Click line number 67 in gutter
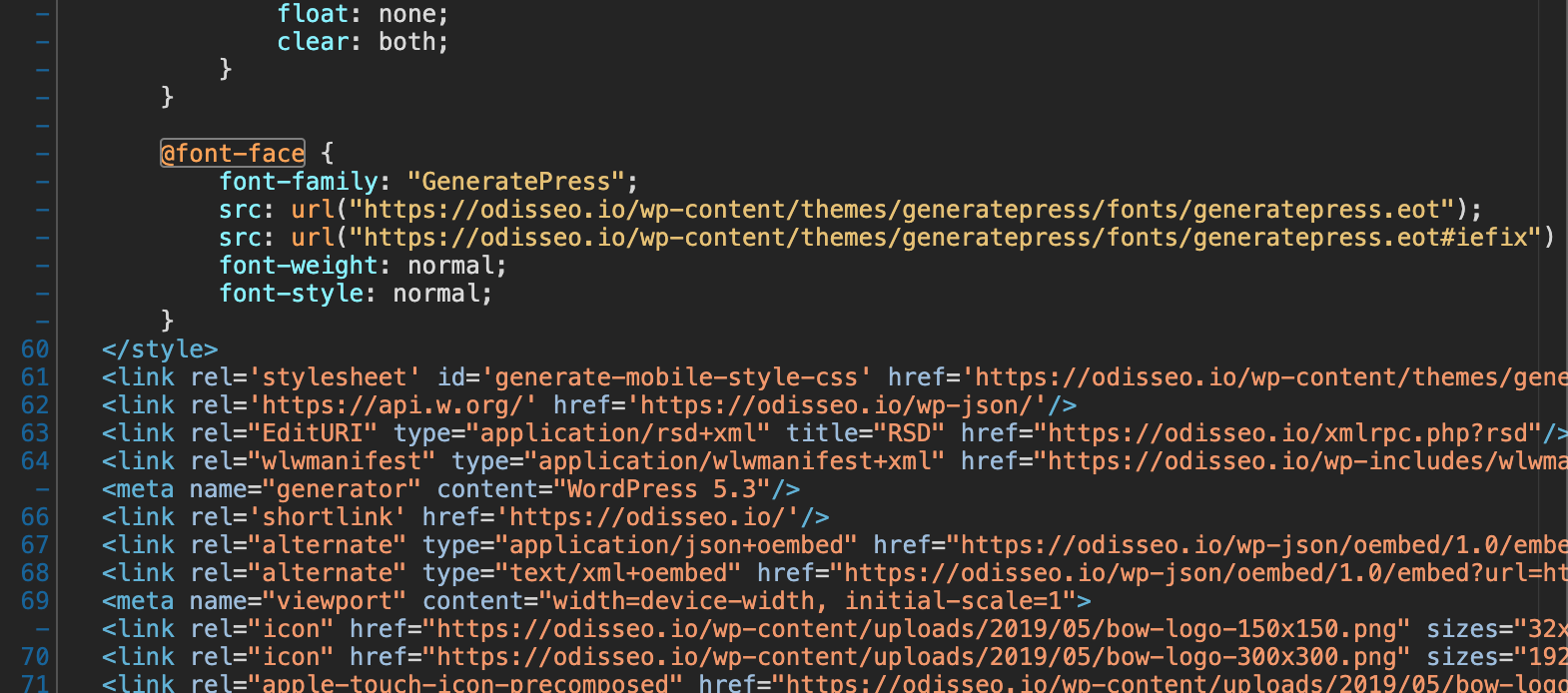Image resolution: width=1568 pixels, height=693 pixels. coord(35,545)
